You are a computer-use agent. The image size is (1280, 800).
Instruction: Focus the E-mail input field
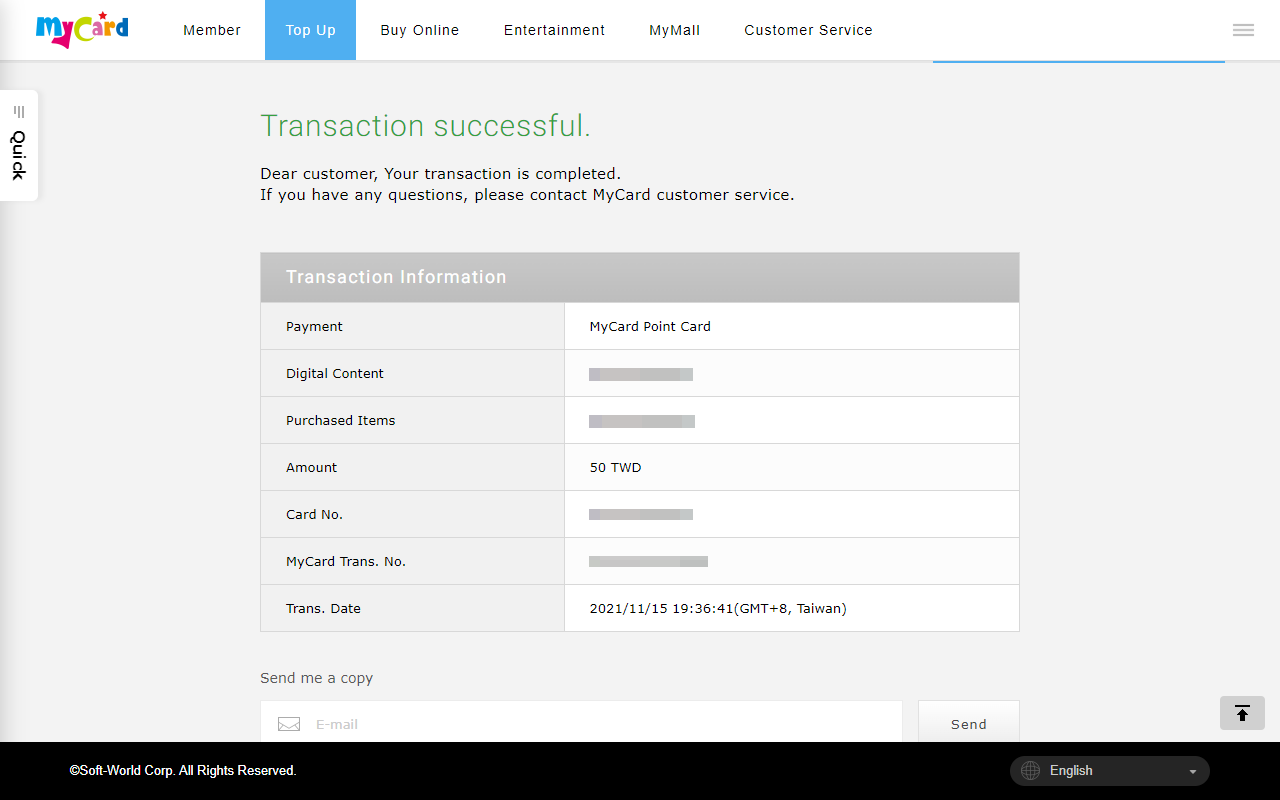point(581,722)
